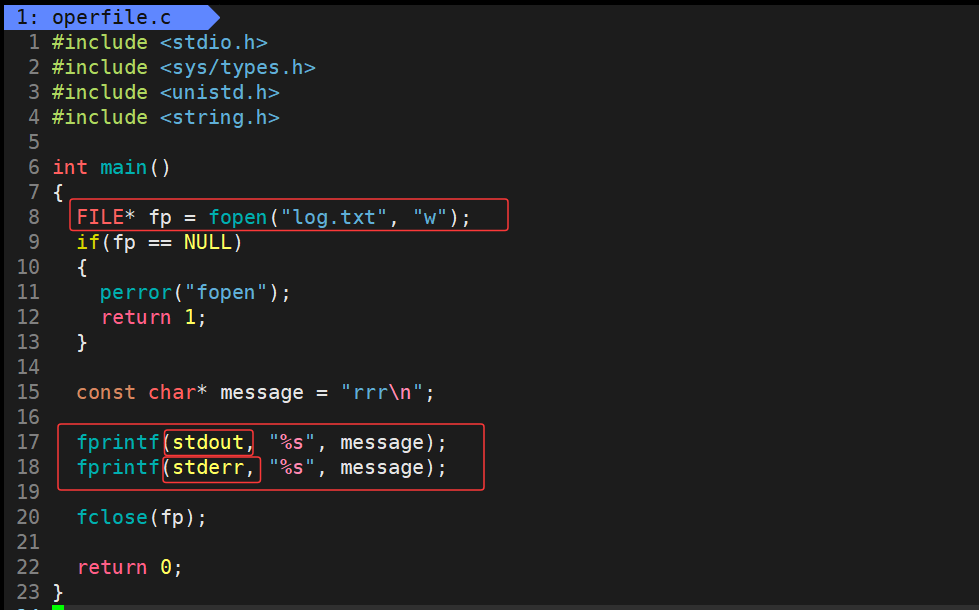979x610 pixels.
Task: Click the "rrr\n" message string
Action: point(383,392)
